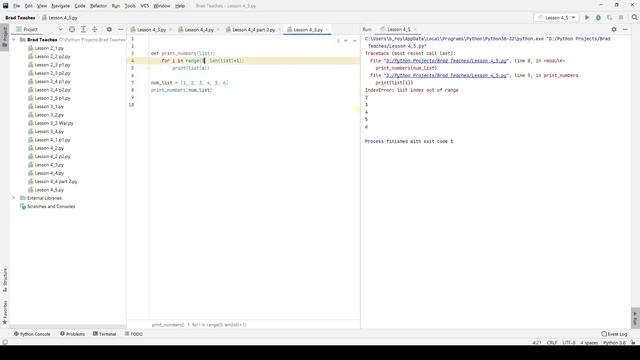This screenshot has height=360, width=640.
Task: Open Lesson 2_5 p1.py in project tree
Action: tap(53, 98)
